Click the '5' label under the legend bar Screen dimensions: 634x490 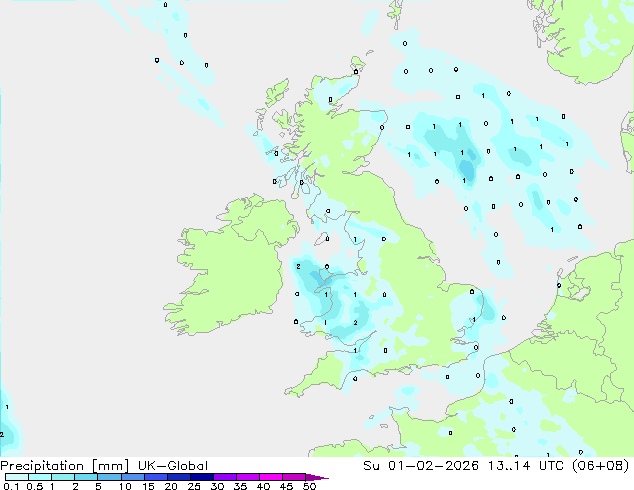[98, 486]
